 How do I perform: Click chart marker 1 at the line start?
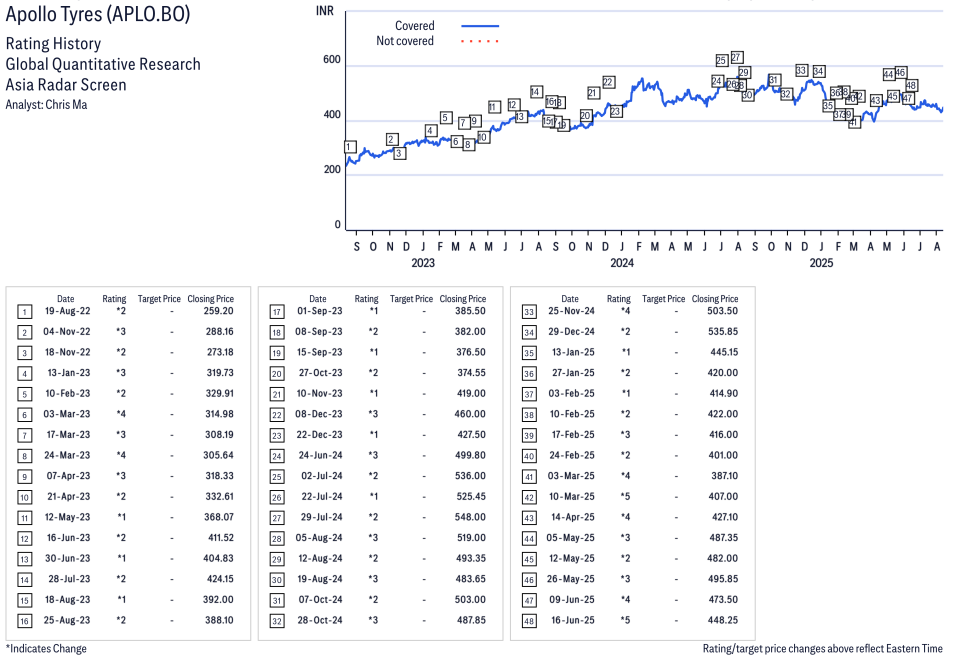click(x=350, y=147)
